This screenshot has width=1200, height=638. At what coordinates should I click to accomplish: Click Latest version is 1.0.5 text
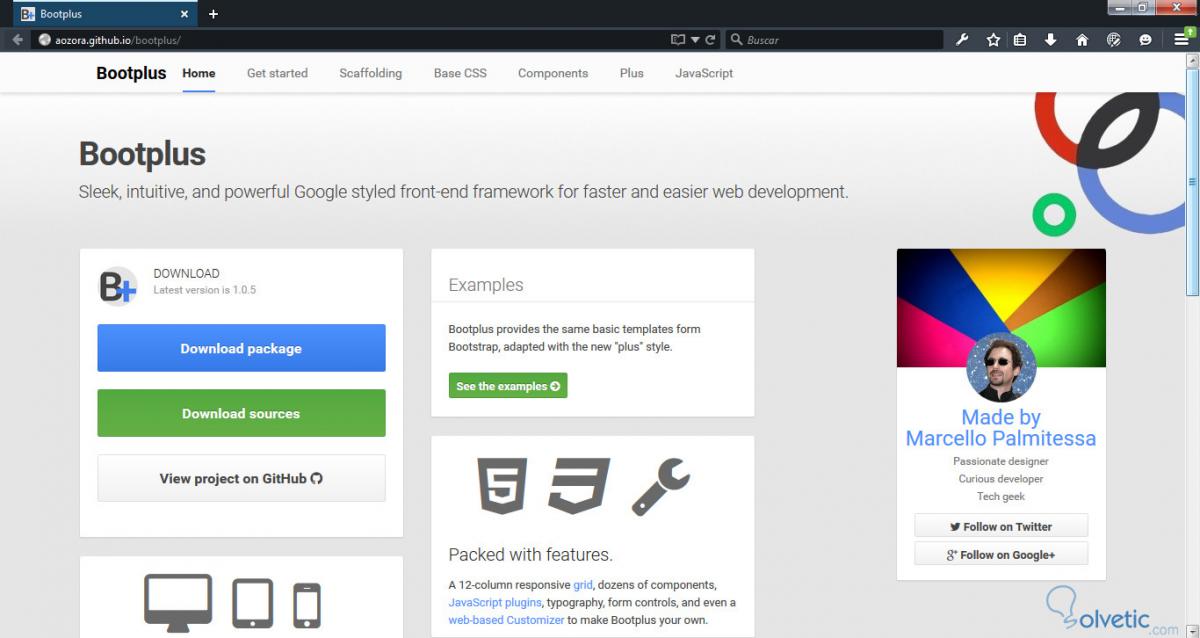(x=205, y=290)
